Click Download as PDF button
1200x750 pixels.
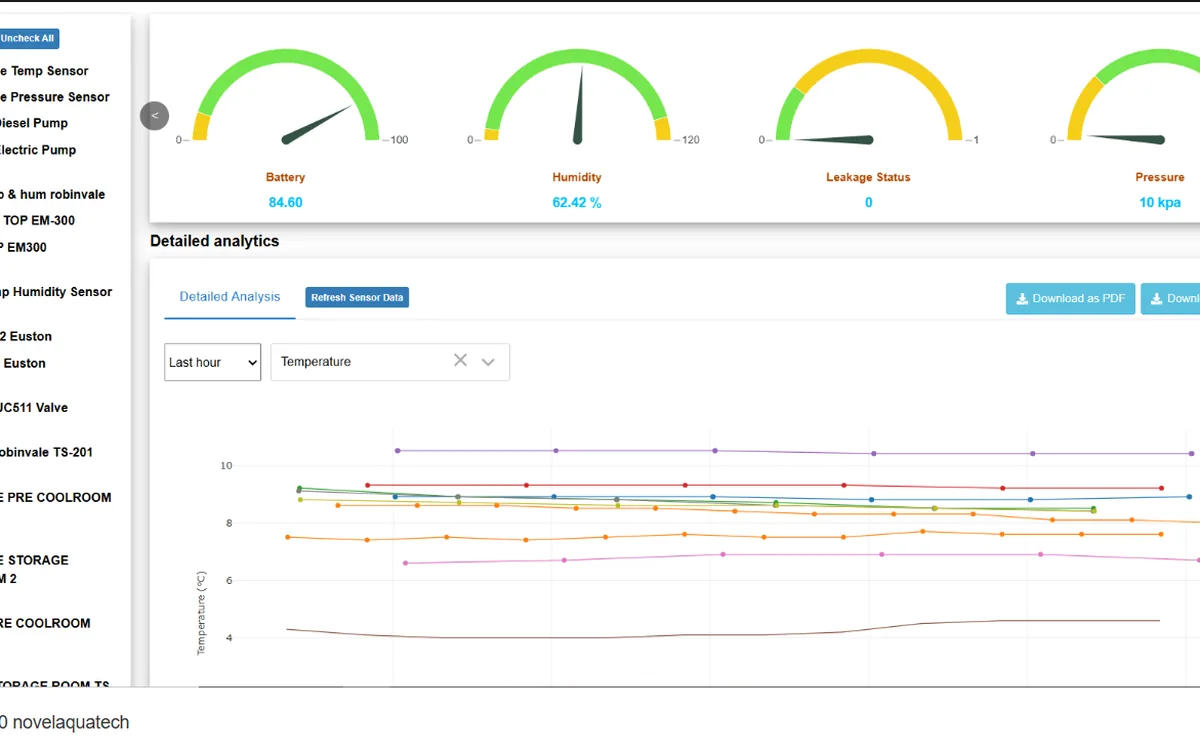(1071, 298)
